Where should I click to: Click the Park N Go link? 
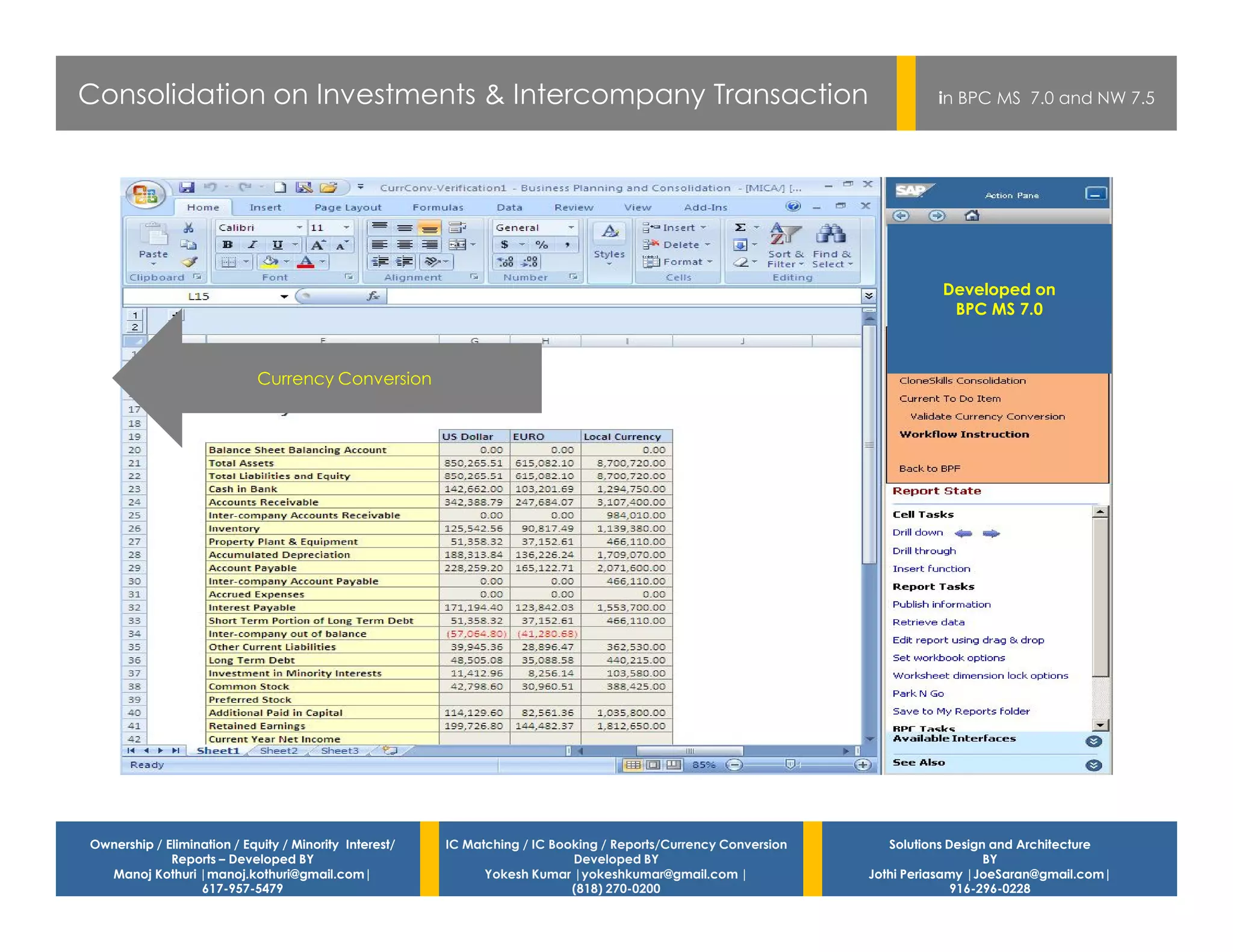(x=918, y=693)
